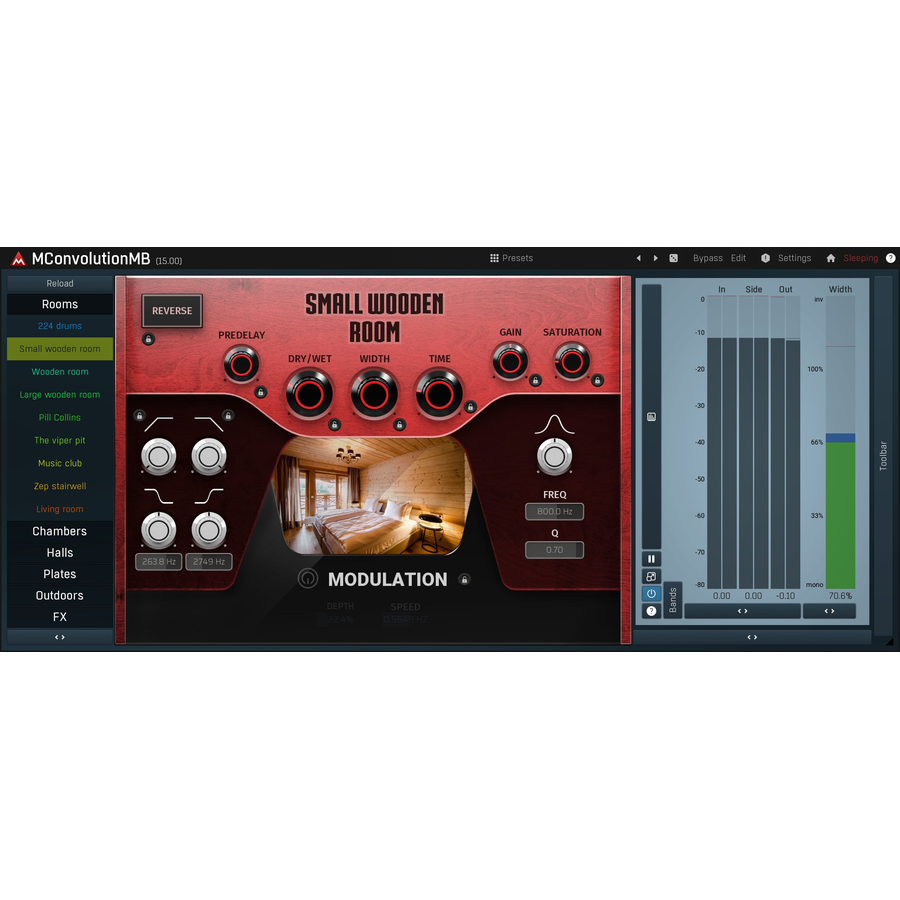Click the Sleeping status indicator
Screen dimensions: 900x900
(x=860, y=258)
